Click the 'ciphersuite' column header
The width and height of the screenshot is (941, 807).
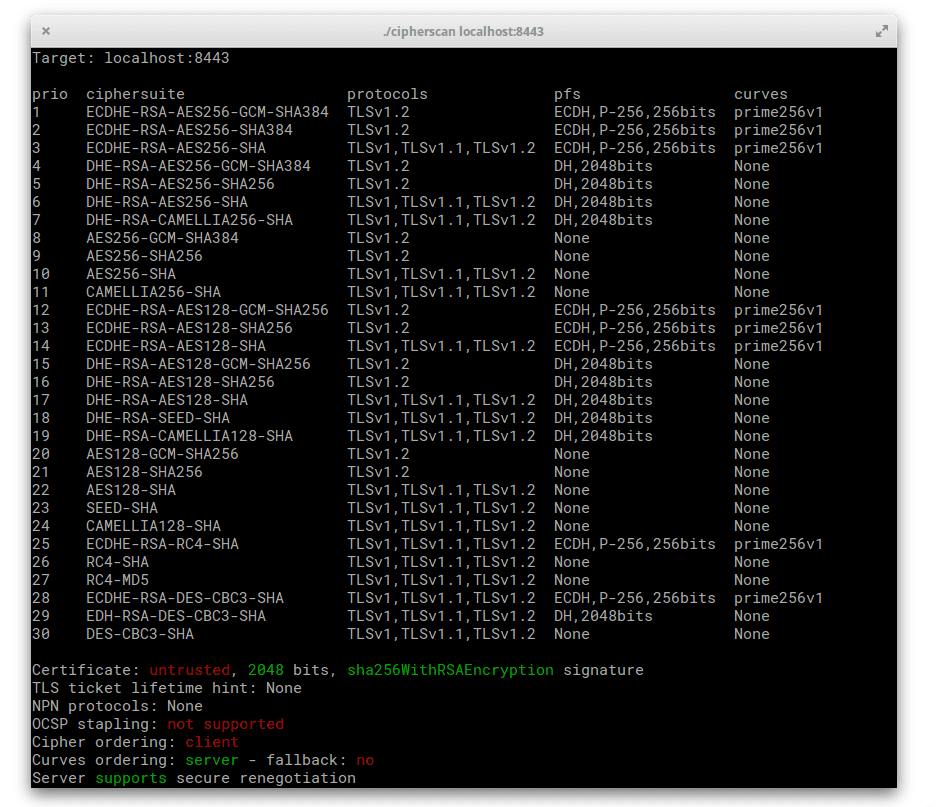coord(136,94)
